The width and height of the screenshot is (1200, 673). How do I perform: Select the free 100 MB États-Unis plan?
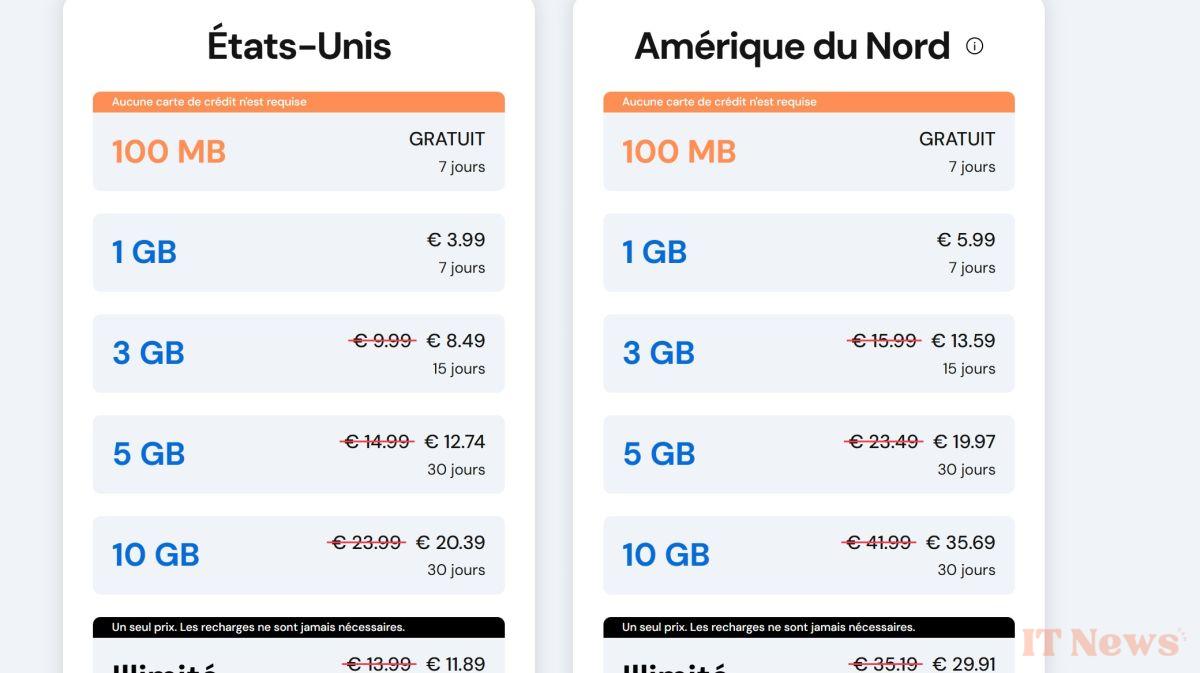[x=299, y=151]
